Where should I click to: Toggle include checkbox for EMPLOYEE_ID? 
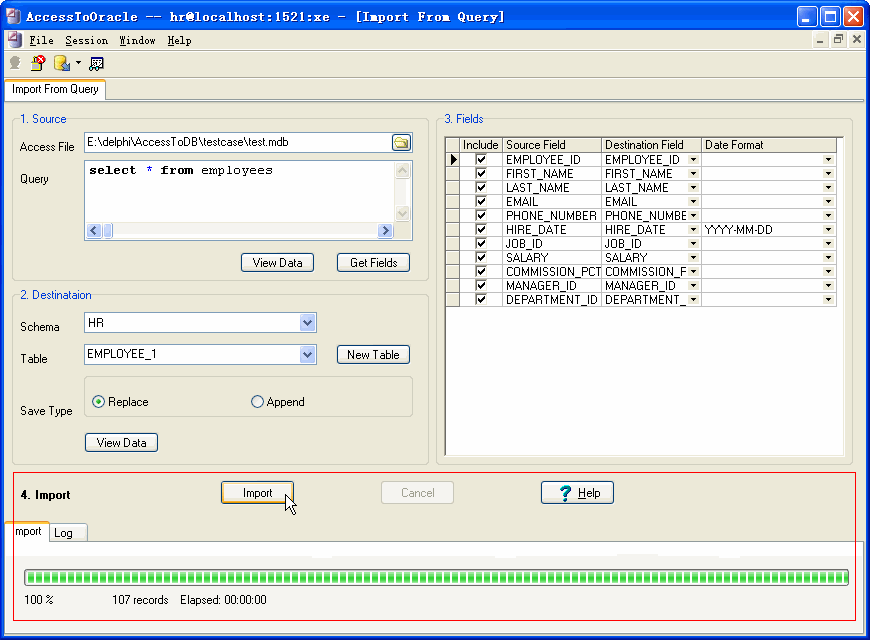[x=481, y=160]
